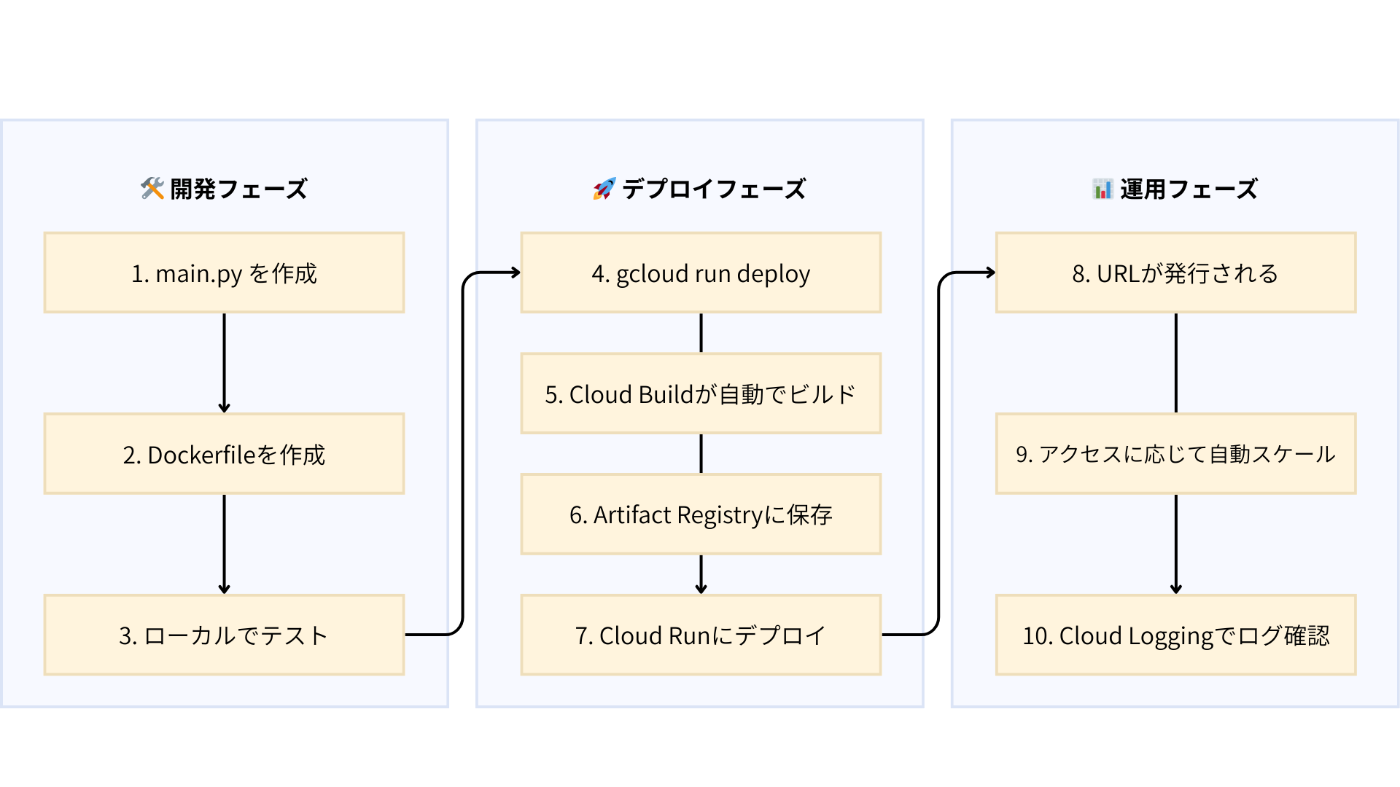Select the 2. Dockerfileを作成 box
The image size is (1400, 787).
(x=224, y=454)
